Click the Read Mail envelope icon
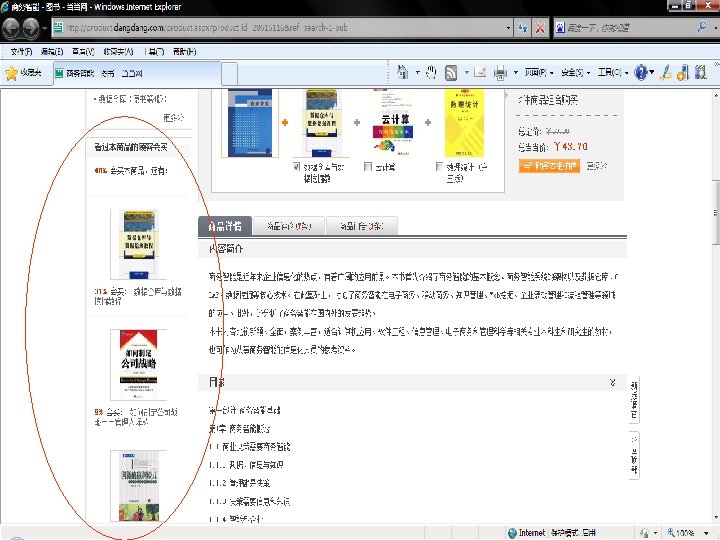 click(x=480, y=72)
